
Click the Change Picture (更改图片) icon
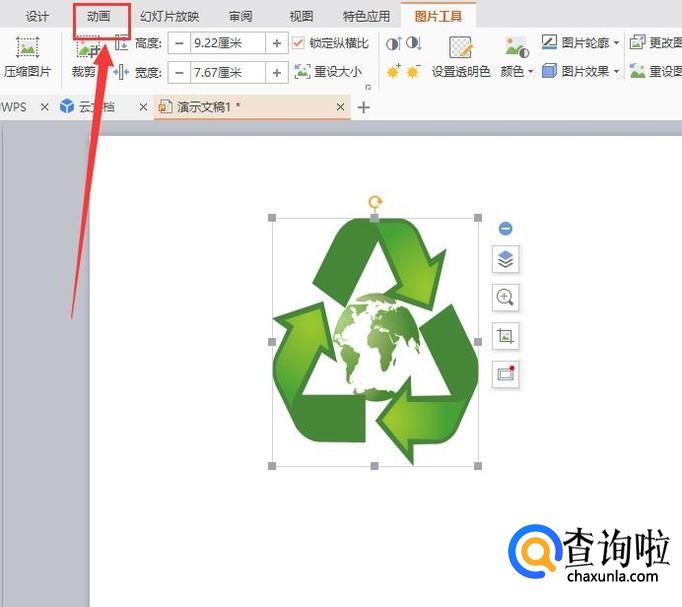point(638,43)
